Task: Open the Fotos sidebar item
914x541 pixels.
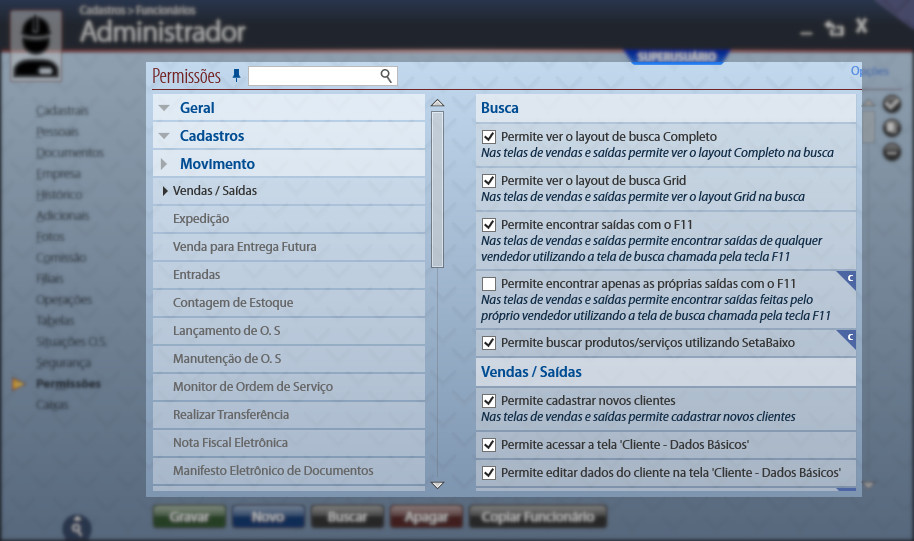Action: (x=50, y=237)
